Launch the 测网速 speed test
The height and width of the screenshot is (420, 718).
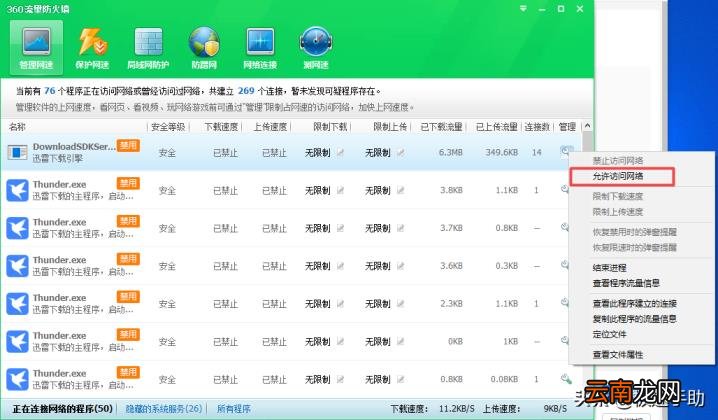[315, 48]
